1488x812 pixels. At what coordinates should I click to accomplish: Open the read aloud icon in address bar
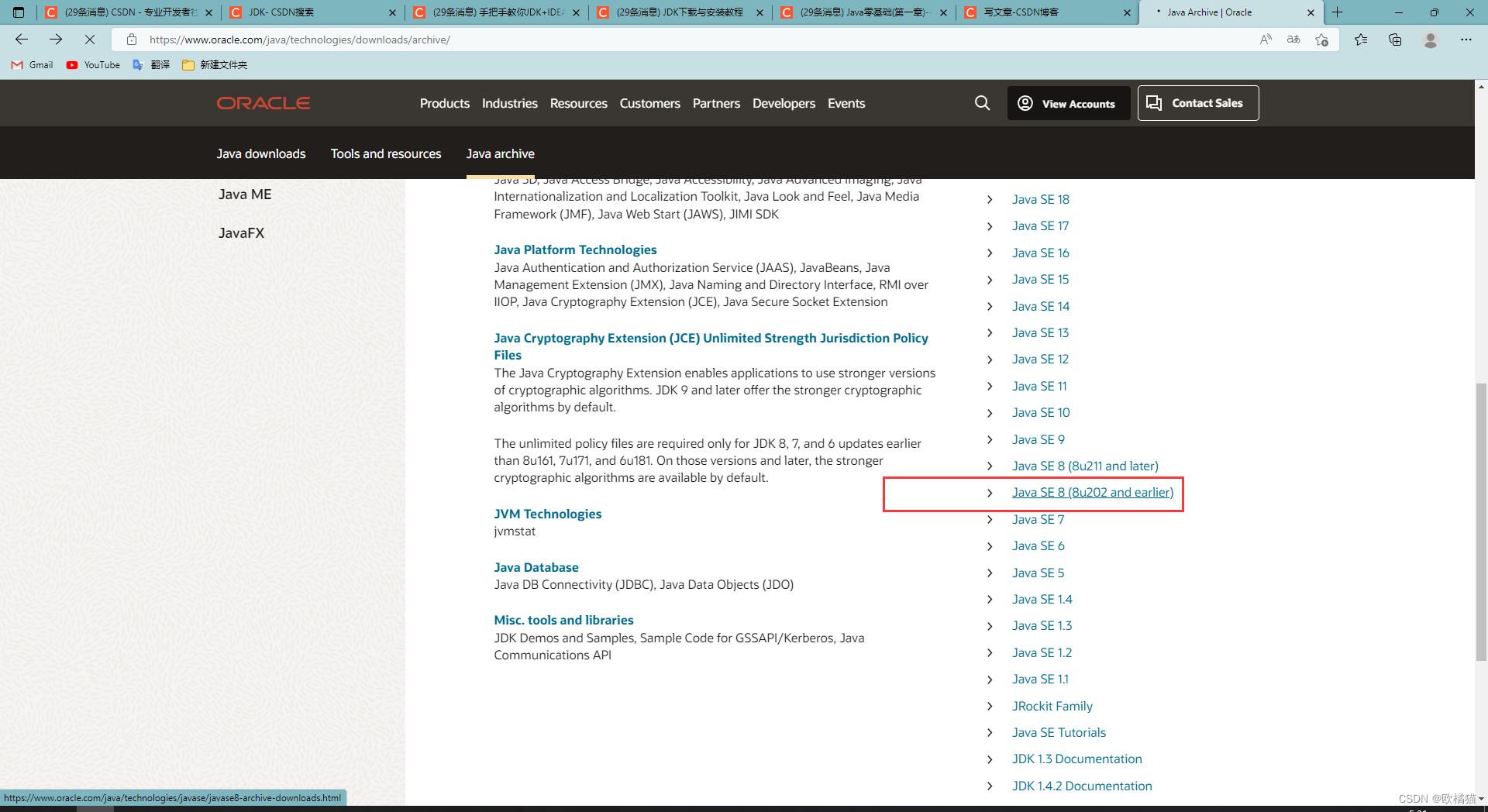pos(1266,40)
